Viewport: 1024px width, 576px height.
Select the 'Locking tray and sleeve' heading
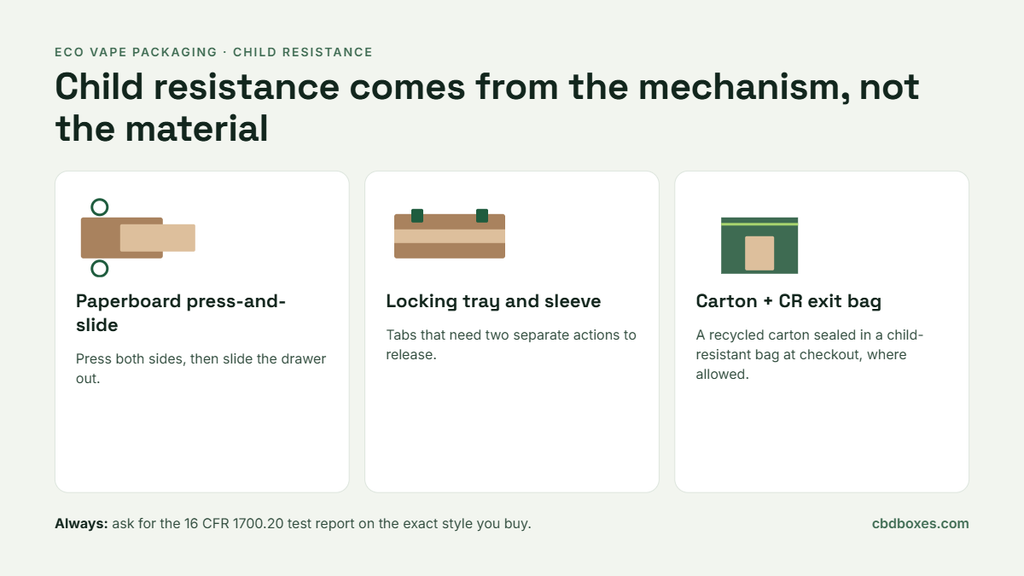coord(493,301)
